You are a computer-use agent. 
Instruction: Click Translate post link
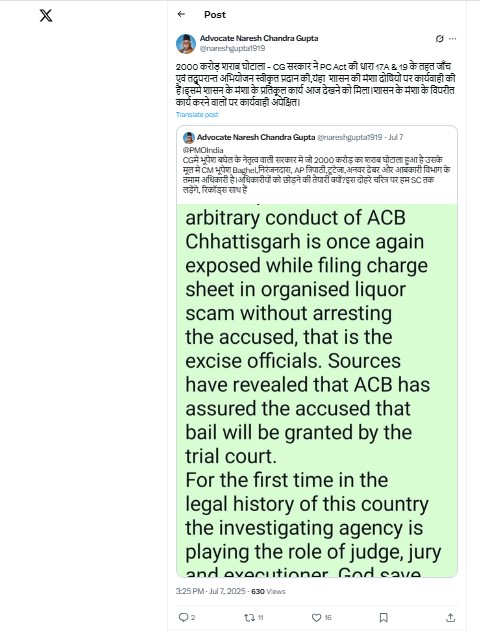coord(197,115)
